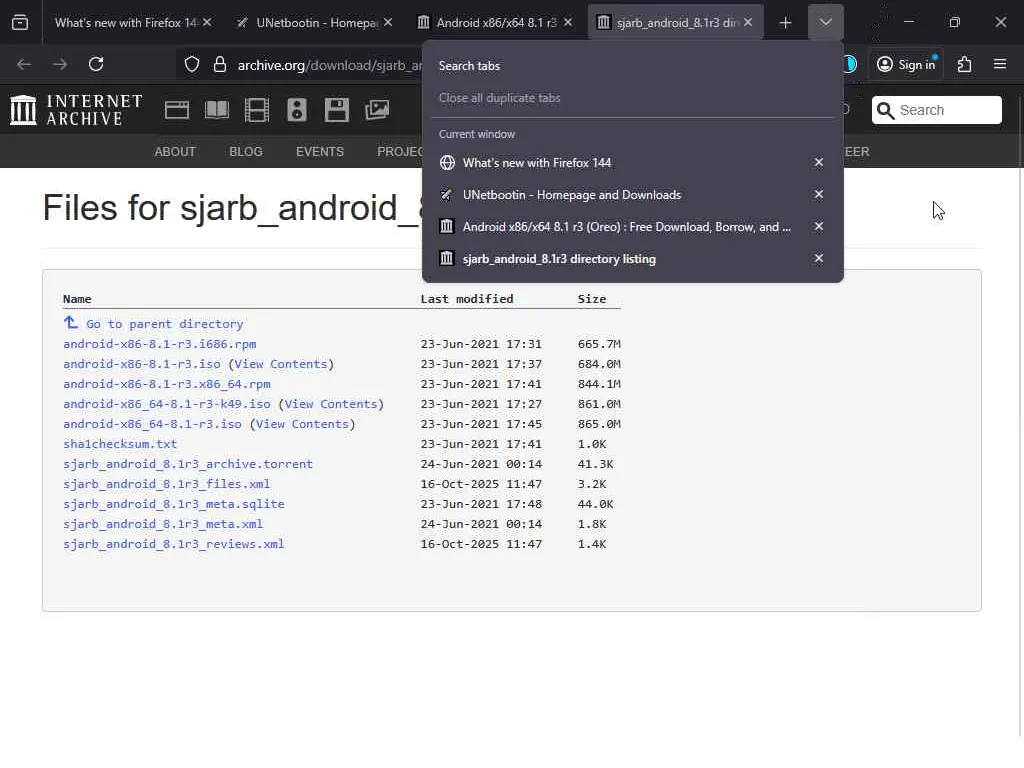The image size is (1024, 768).
Task: Open Internet Archive Web section icon
Action: tap(176, 110)
